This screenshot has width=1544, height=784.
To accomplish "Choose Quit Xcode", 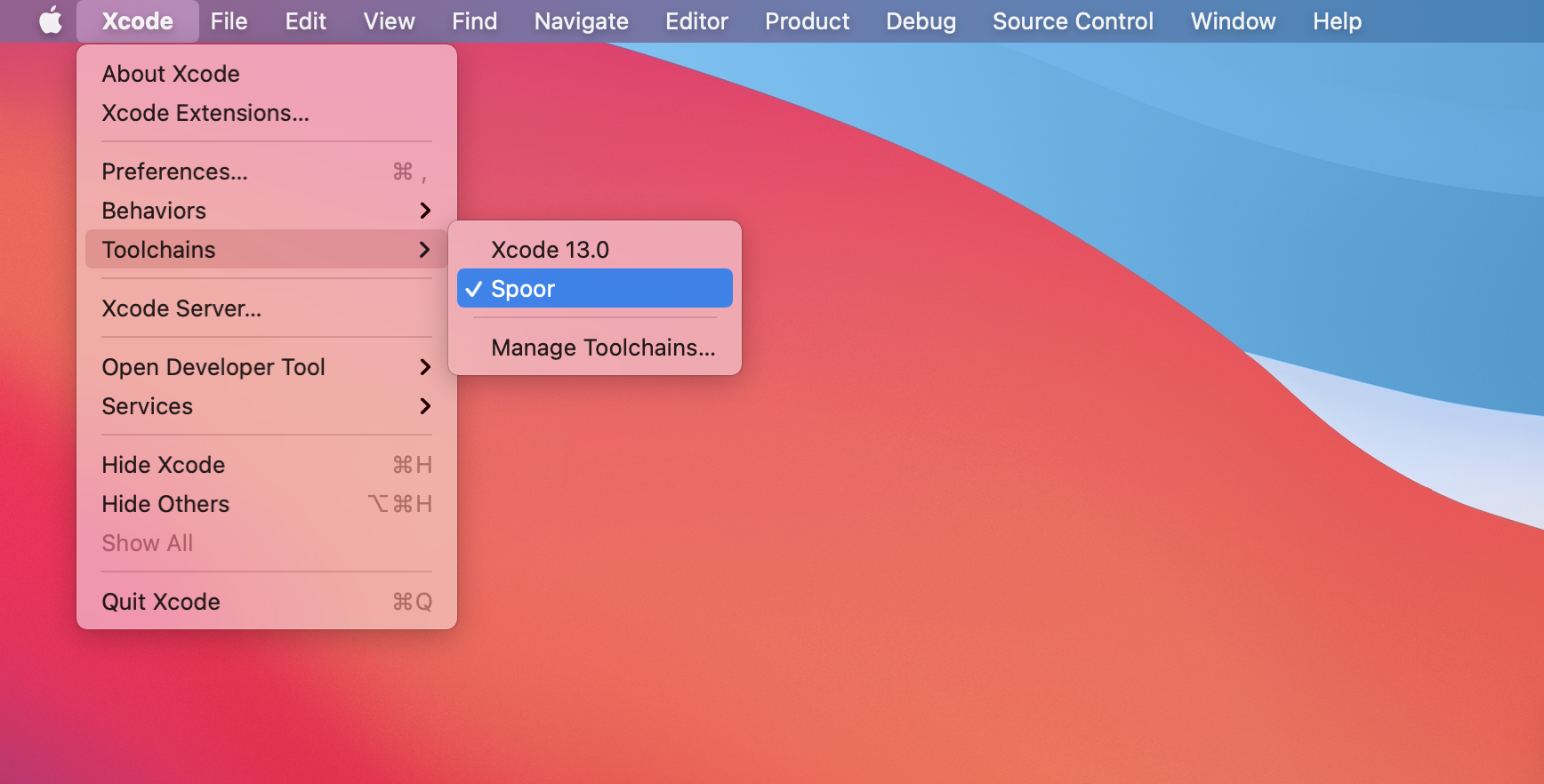I will point(267,602).
